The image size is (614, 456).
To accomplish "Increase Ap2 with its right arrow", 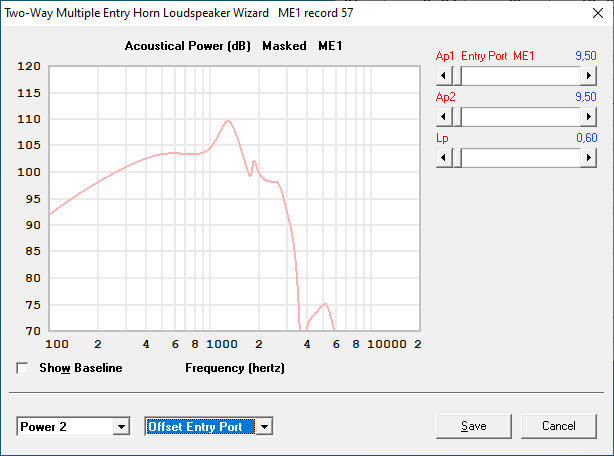I will tap(589, 117).
